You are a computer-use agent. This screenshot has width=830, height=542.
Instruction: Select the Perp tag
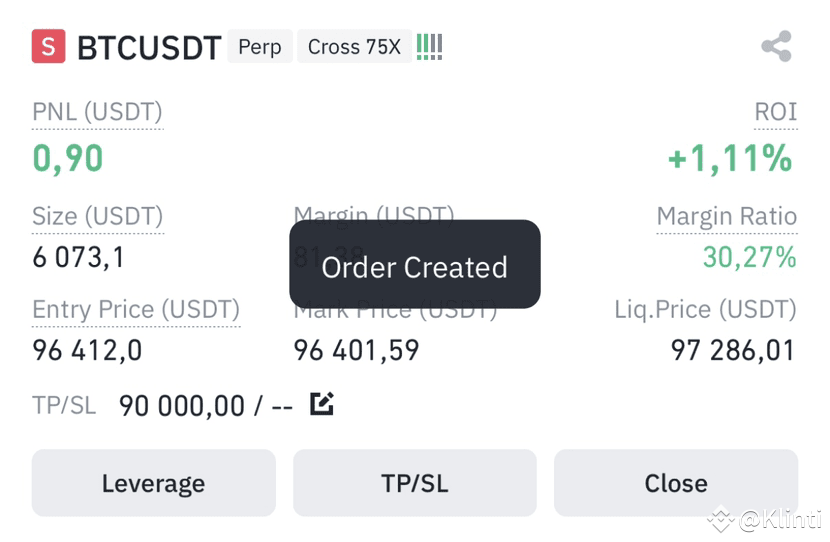point(260,47)
